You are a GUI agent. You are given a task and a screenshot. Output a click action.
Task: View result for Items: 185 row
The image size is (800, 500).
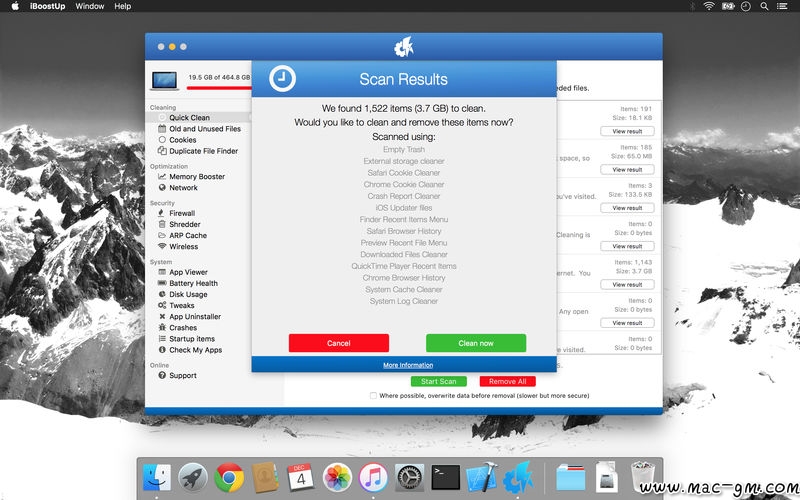(627, 169)
